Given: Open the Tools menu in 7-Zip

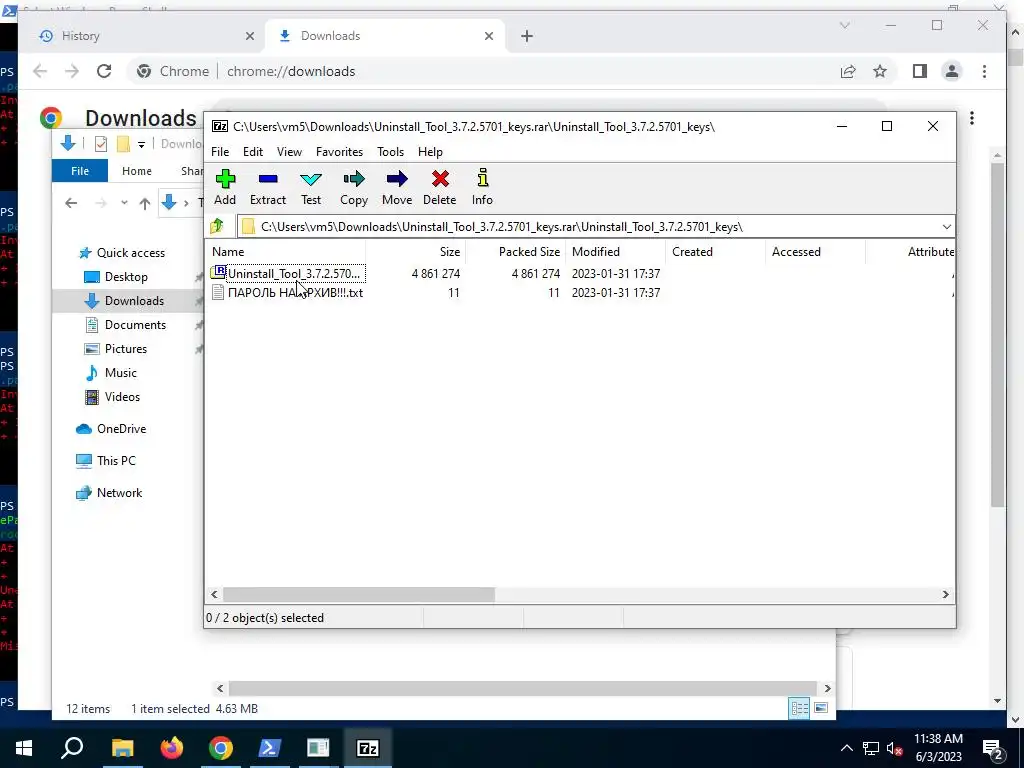Looking at the screenshot, I should tap(391, 152).
